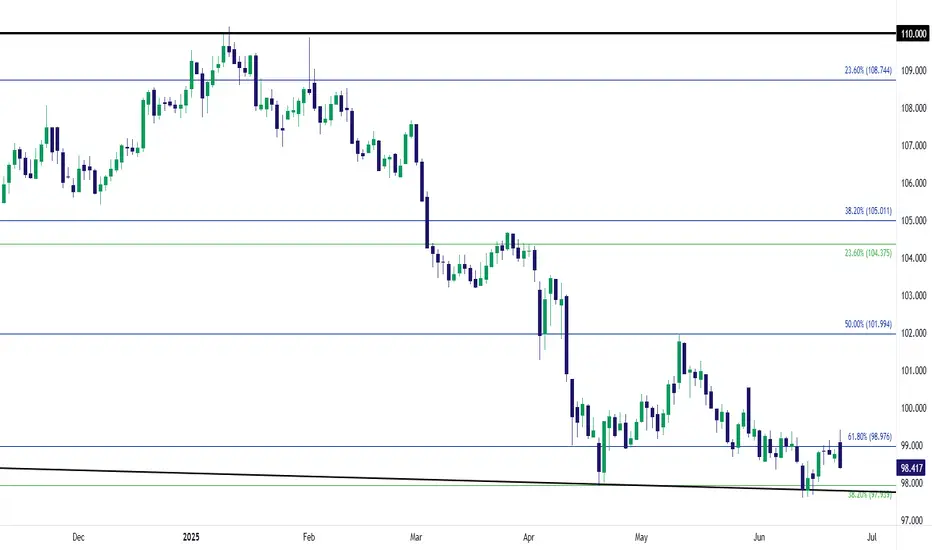This screenshot has height=550, width=932.
Task: Click the Dec label on time axis
Action: pyautogui.click(x=78, y=537)
